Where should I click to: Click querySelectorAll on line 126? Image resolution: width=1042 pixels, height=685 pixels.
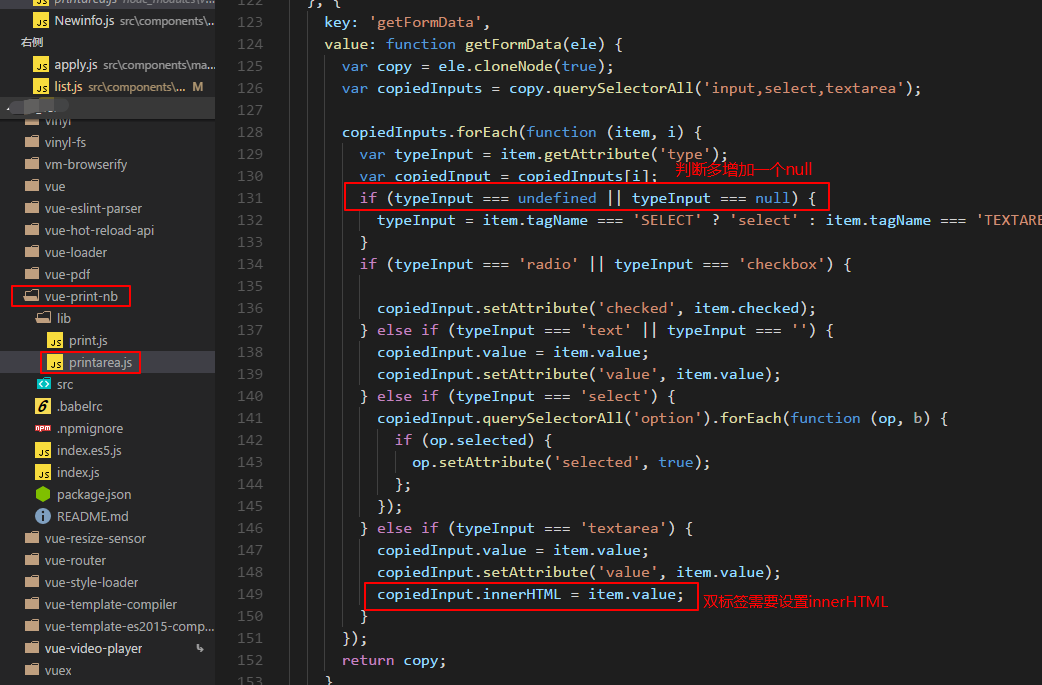(x=623, y=88)
